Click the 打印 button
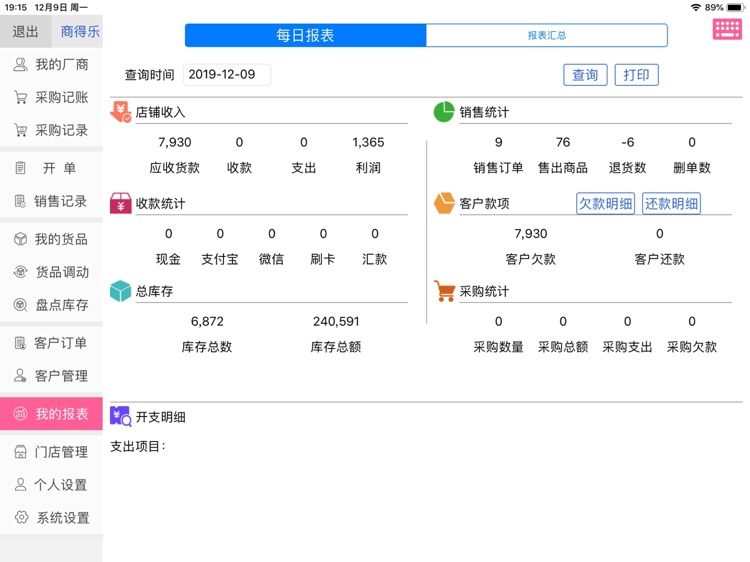Viewport: 750px width, 562px height. click(636, 75)
